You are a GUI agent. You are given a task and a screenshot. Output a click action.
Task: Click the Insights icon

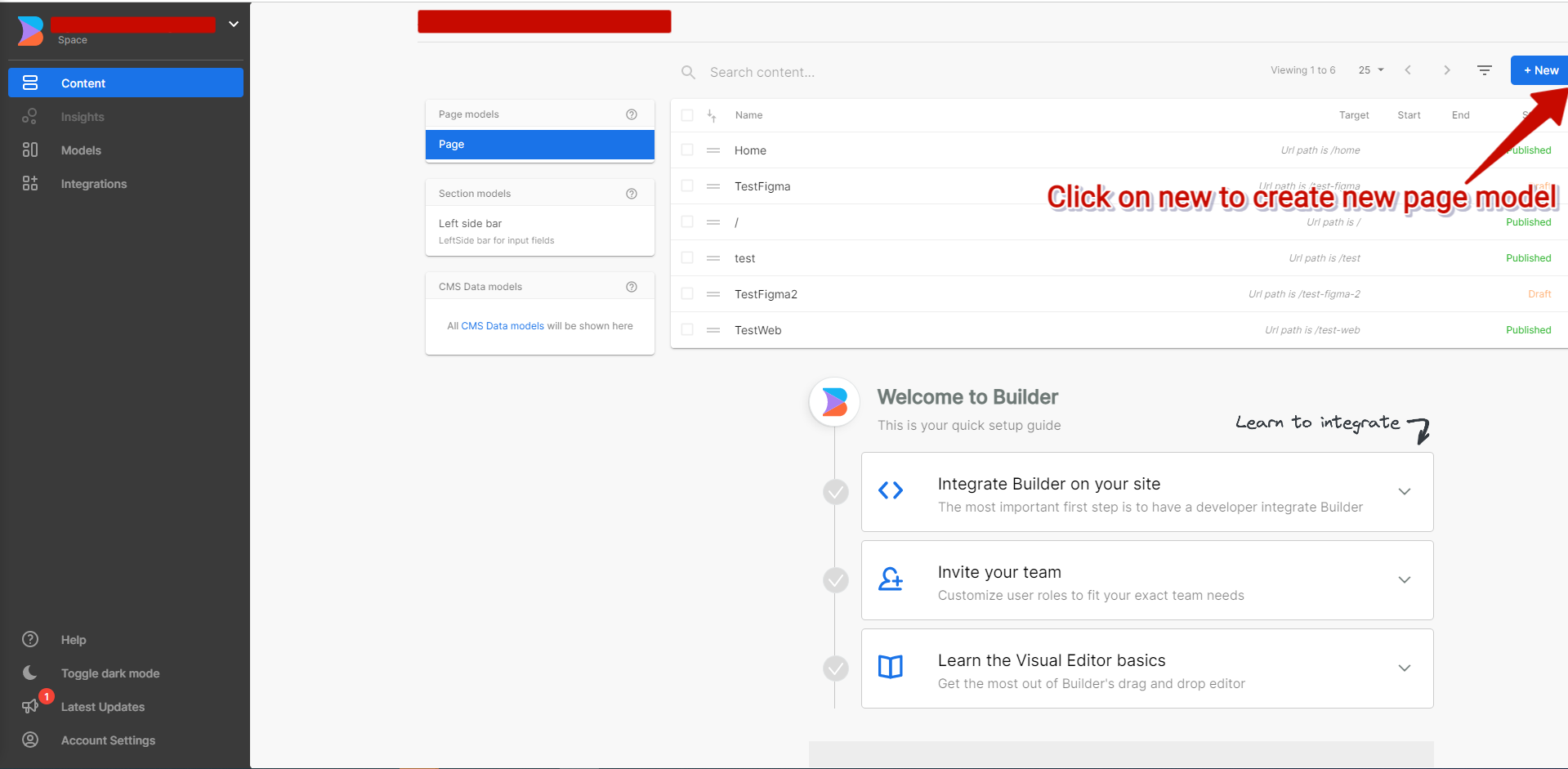pos(30,116)
